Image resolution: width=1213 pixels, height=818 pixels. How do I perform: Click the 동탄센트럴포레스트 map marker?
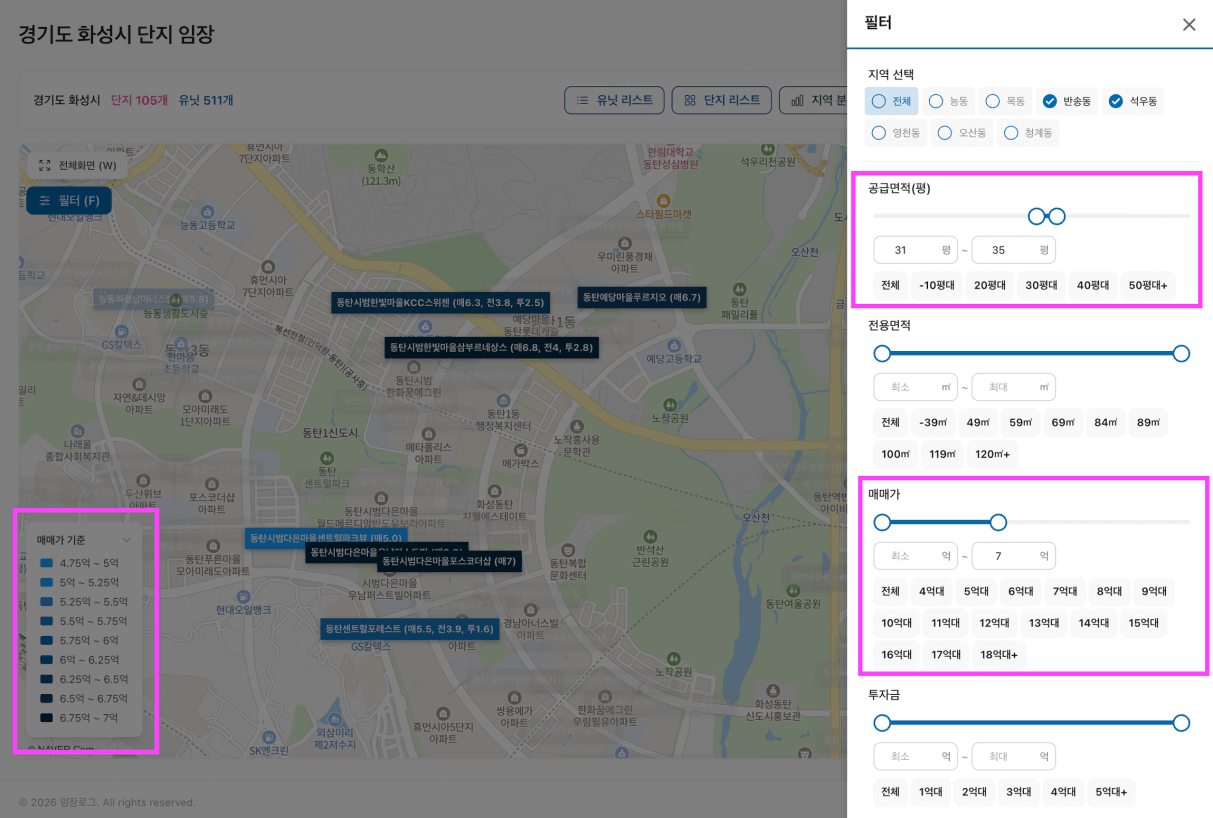(x=409, y=629)
